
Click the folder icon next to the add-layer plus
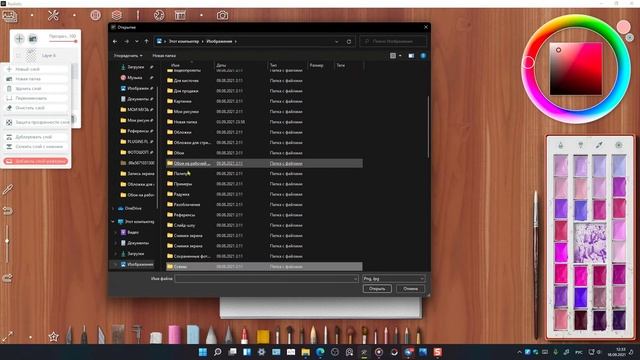(33, 39)
